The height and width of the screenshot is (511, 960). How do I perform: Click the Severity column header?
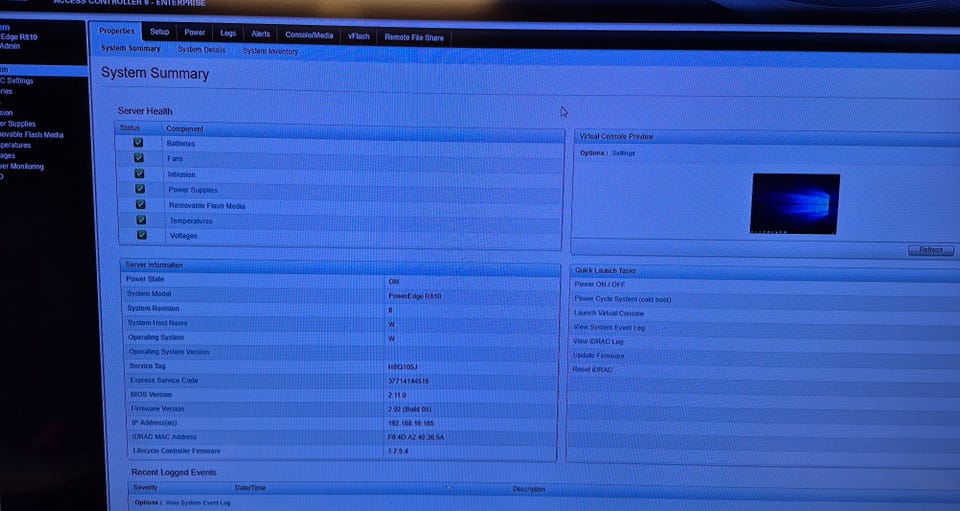pos(145,488)
